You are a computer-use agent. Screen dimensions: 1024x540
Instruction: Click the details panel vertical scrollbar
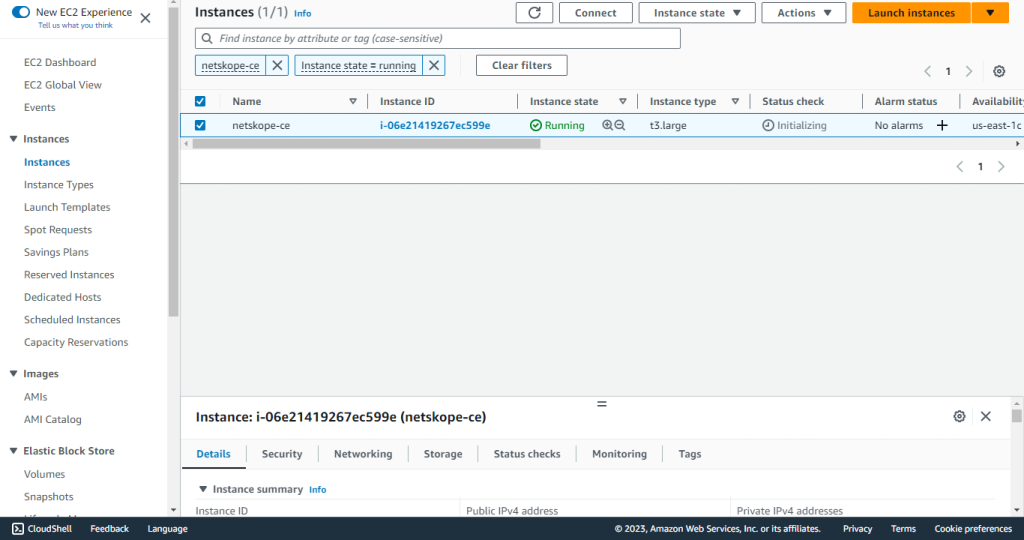(x=1017, y=416)
